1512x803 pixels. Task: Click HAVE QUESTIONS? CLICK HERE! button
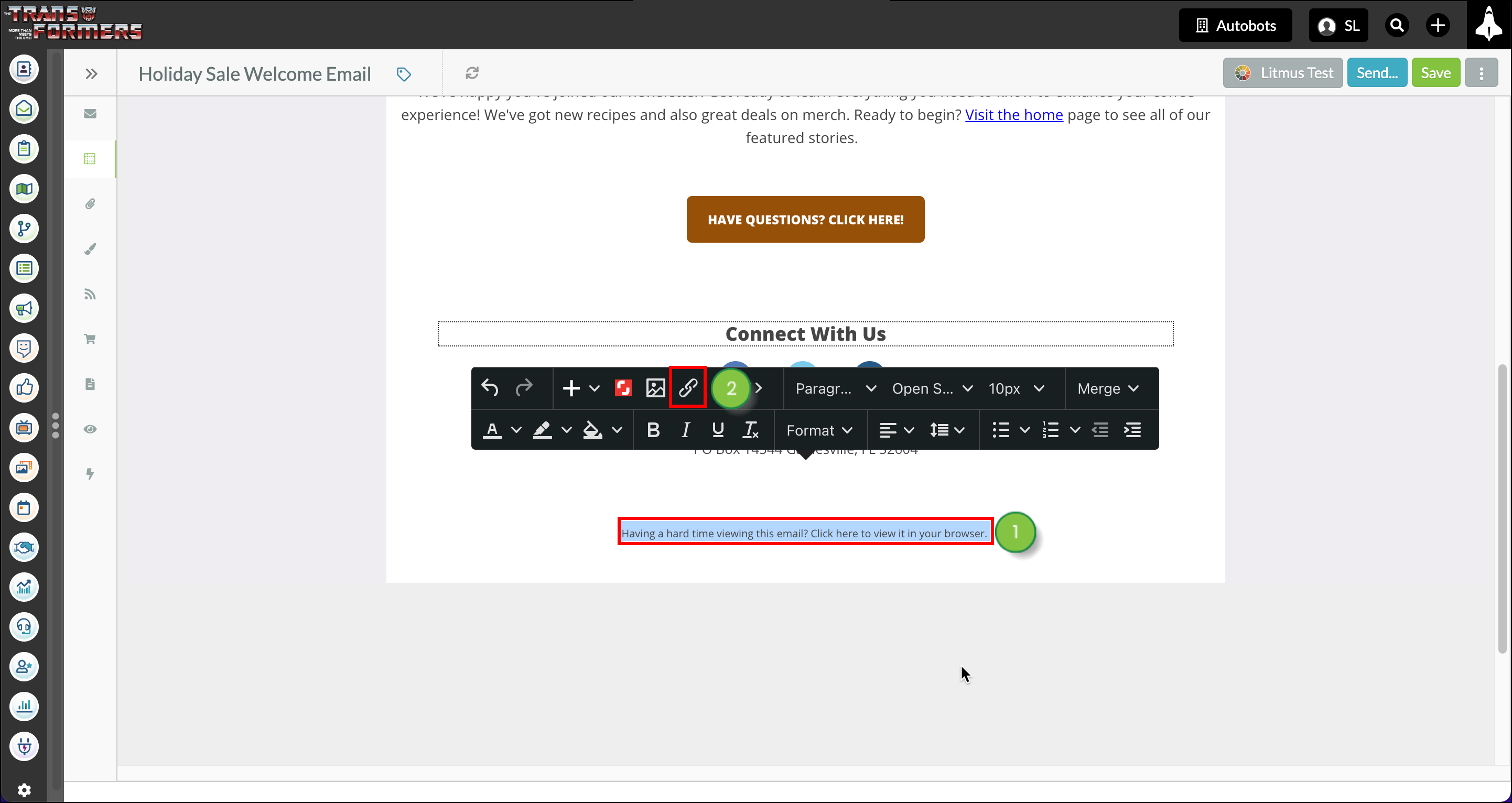pyautogui.click(x=805, y=220)
